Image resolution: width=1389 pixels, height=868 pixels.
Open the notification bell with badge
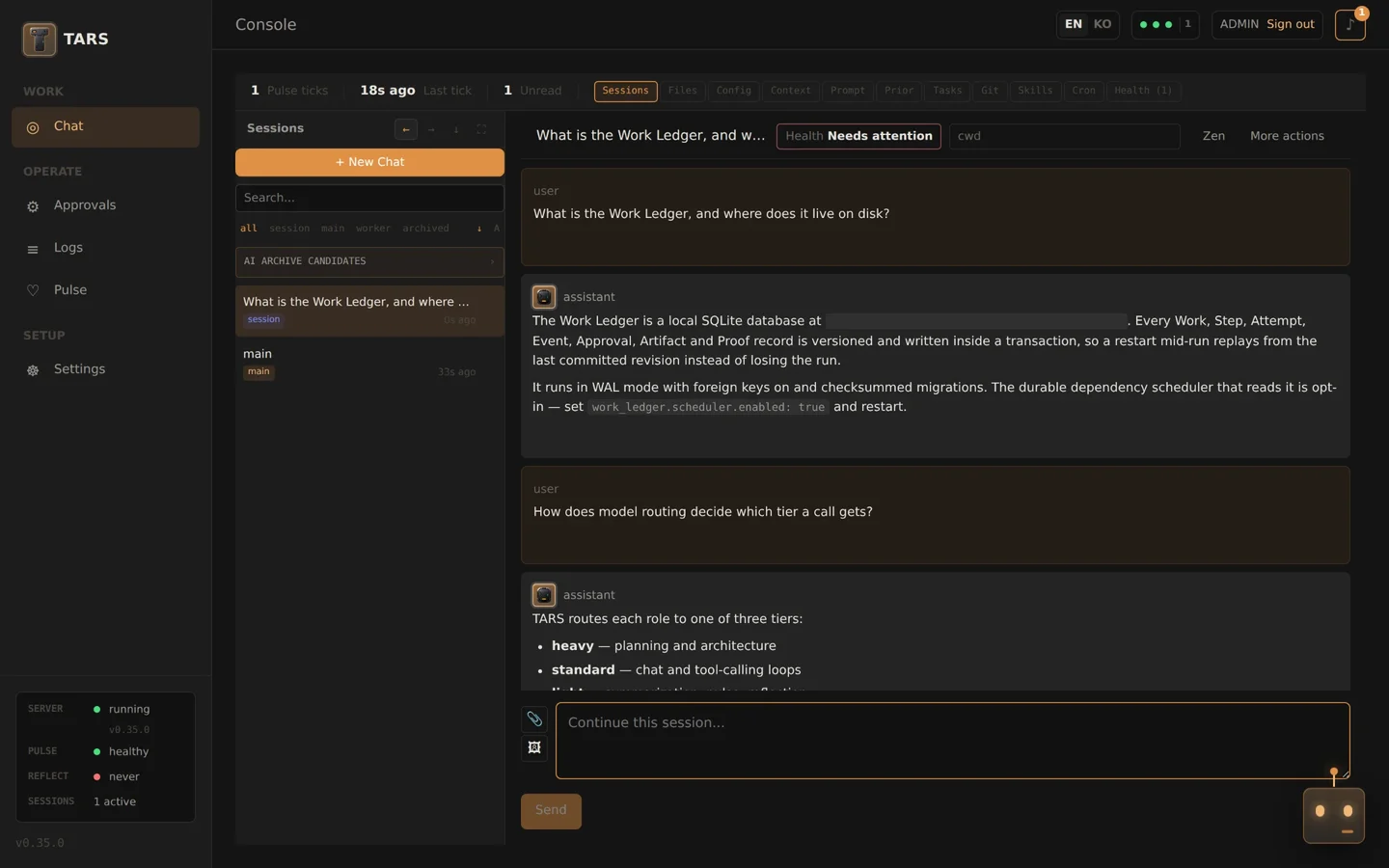click(1349, 25)
